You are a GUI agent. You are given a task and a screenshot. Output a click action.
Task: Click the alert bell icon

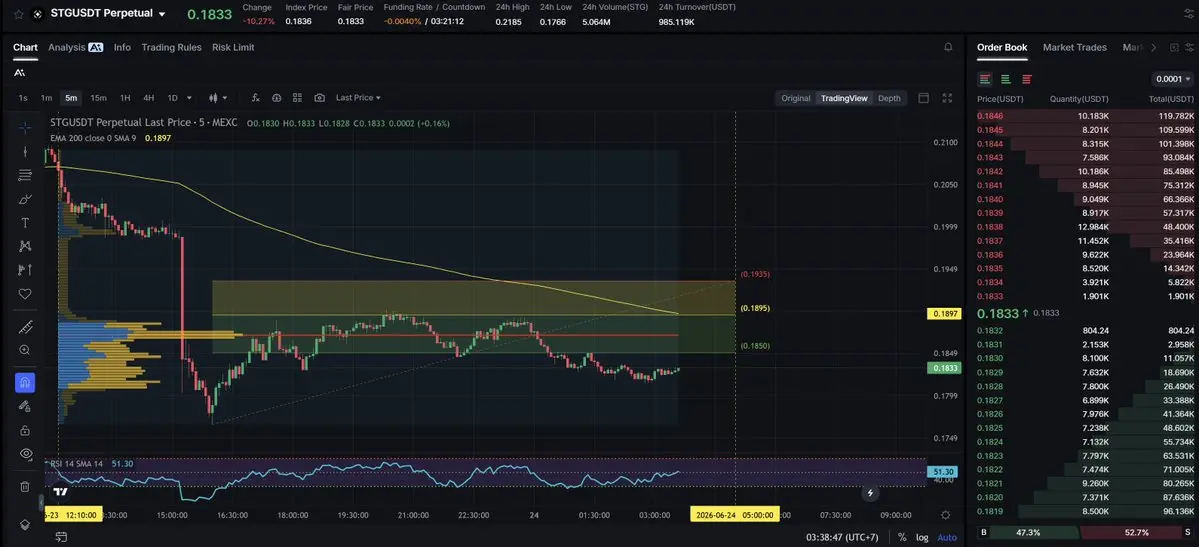(x=948, y=47)
